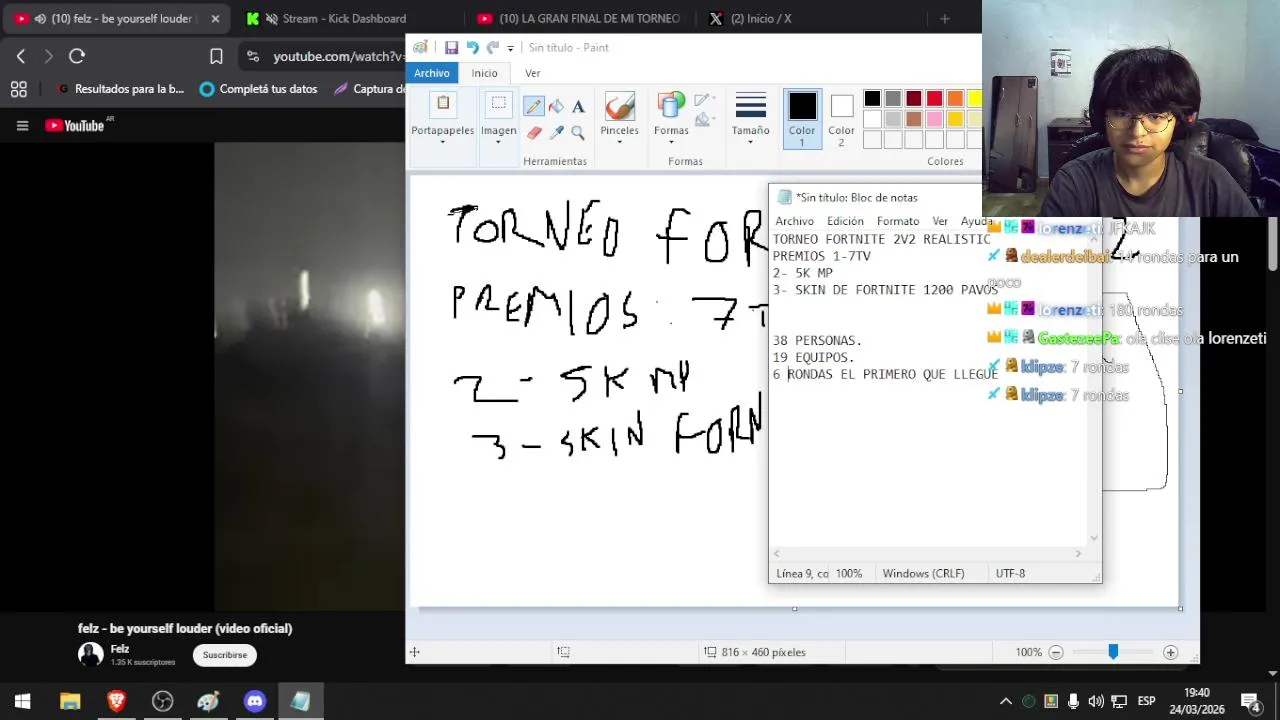Reload the browser page
1280x720 pixels.
pos(77,56)
